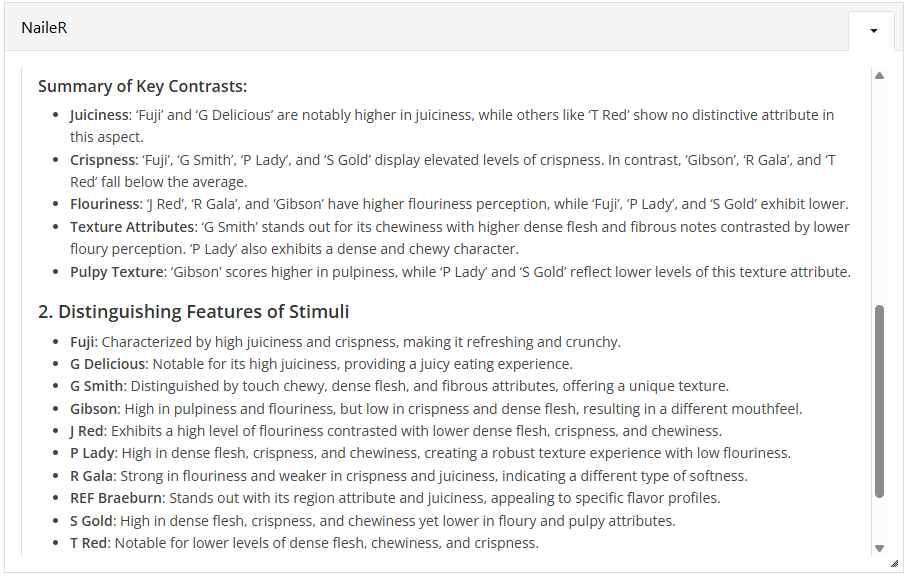Click the vertical scrollbar thumb
This screenshot has width=908, height=577.
[879, 401]
